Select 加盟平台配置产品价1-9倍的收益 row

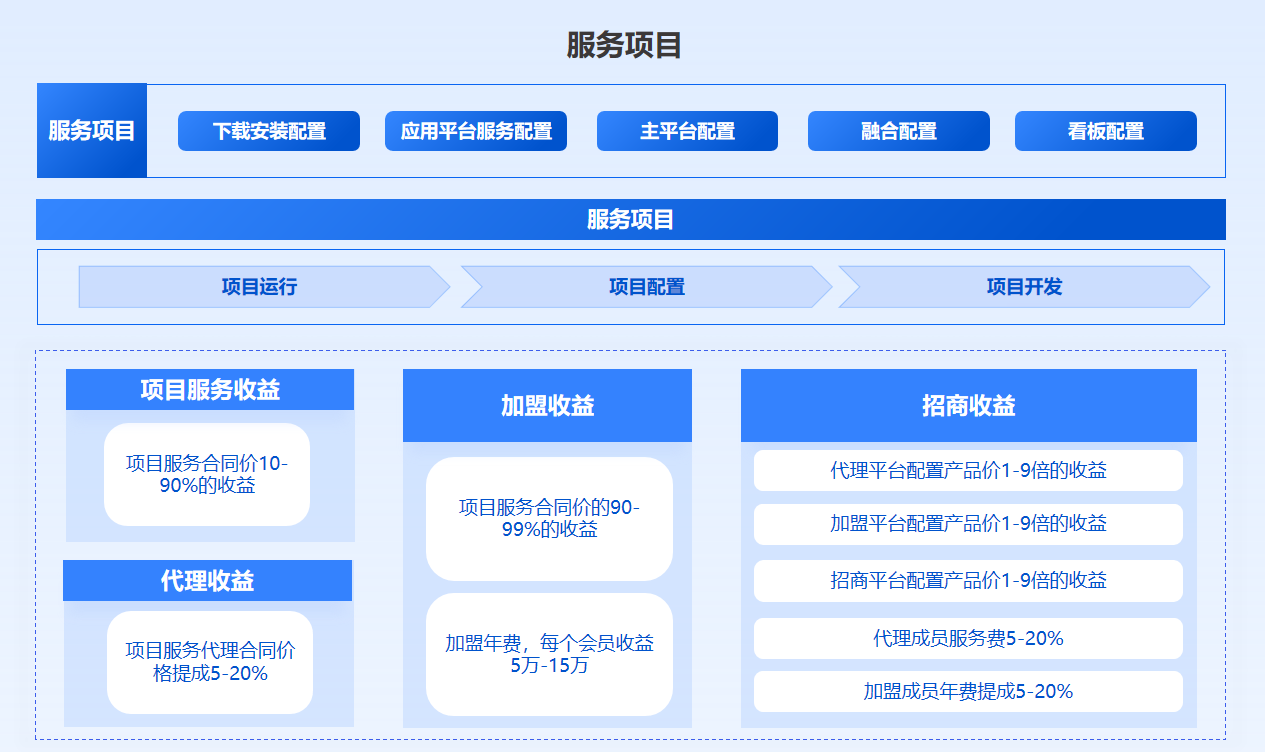[968, 524]
